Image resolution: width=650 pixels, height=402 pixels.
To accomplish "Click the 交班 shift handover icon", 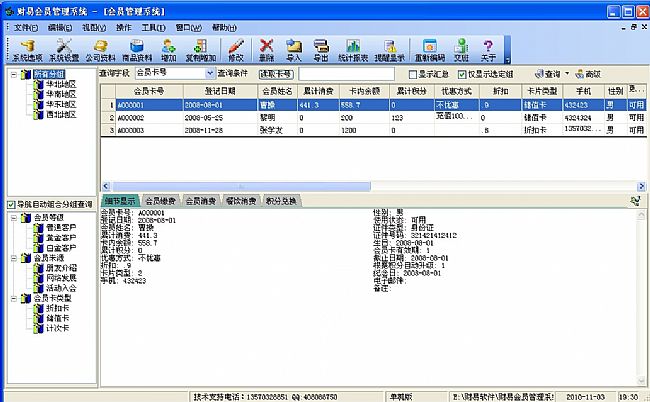I will [461, 51].
